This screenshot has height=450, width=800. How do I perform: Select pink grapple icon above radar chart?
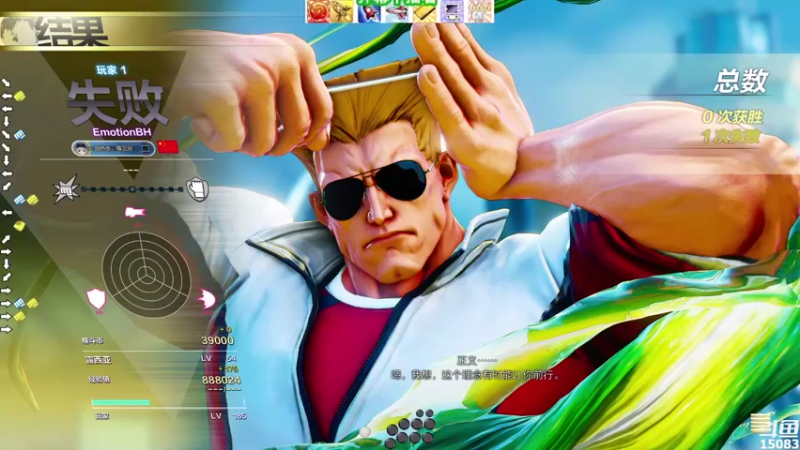click(x=135, y=212)
